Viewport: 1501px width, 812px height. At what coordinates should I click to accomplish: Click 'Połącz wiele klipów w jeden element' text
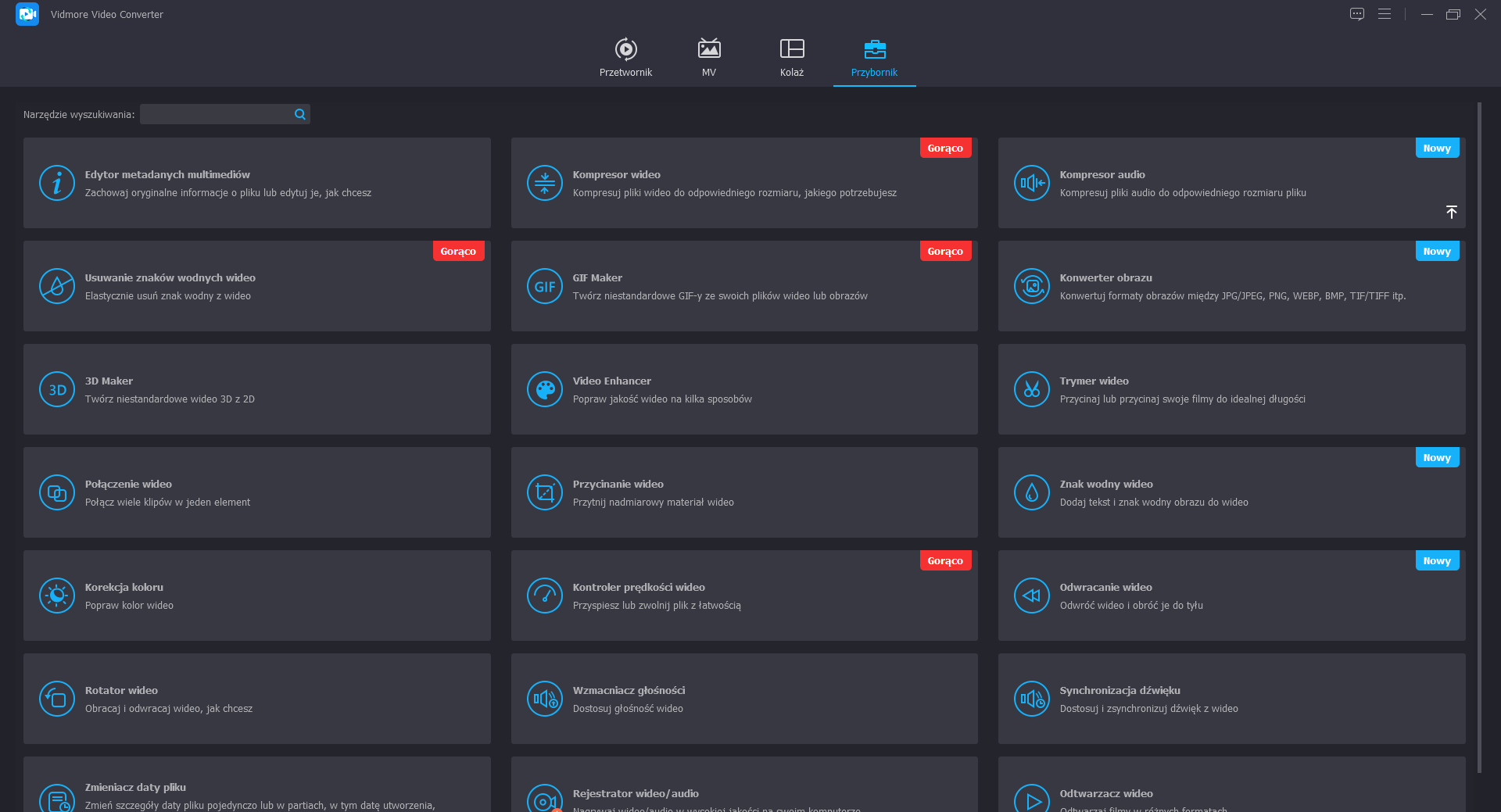(x=167, y=503)
